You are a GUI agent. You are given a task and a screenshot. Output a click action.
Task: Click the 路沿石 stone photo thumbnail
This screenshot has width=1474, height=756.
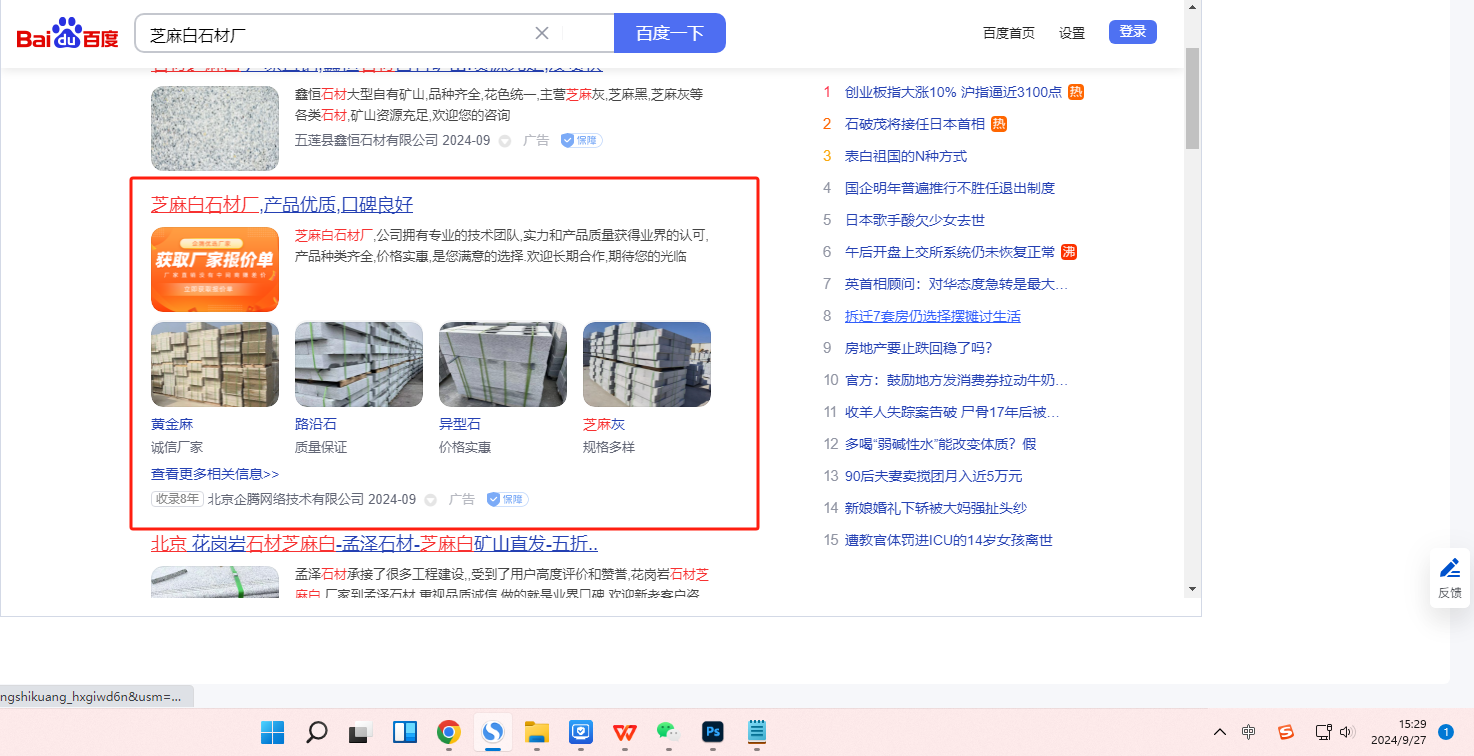(359, 364)
